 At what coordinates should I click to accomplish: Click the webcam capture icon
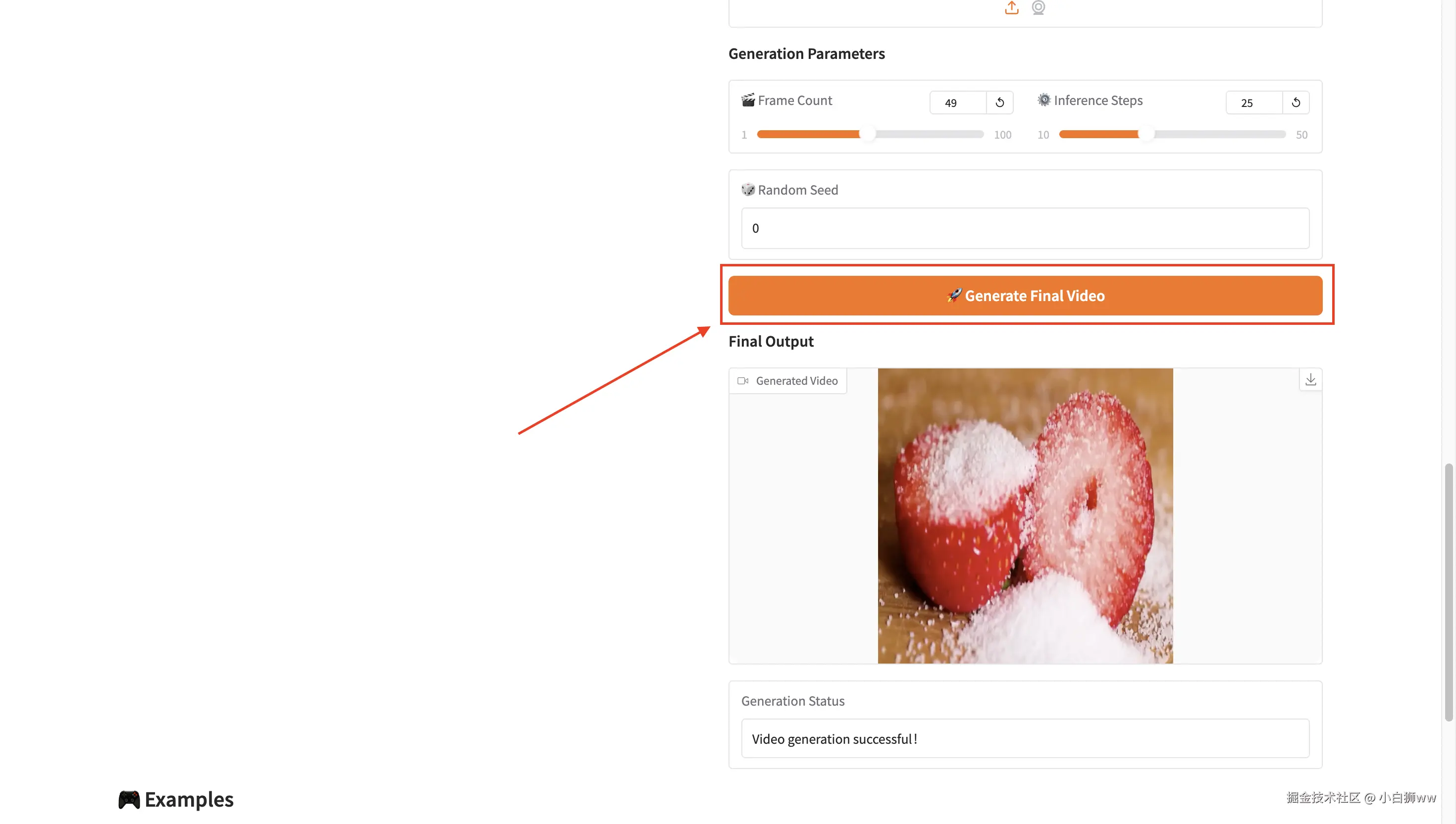click(x=1038, y=7)
